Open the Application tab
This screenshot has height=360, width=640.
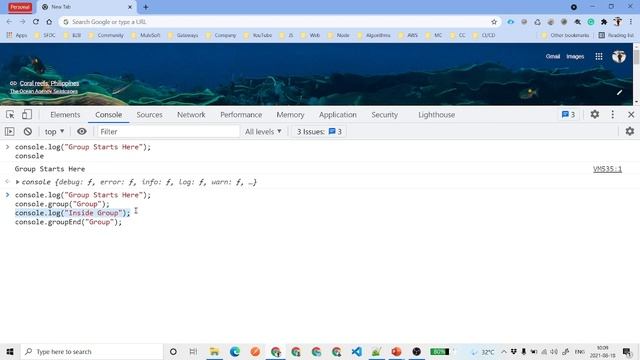338,115
